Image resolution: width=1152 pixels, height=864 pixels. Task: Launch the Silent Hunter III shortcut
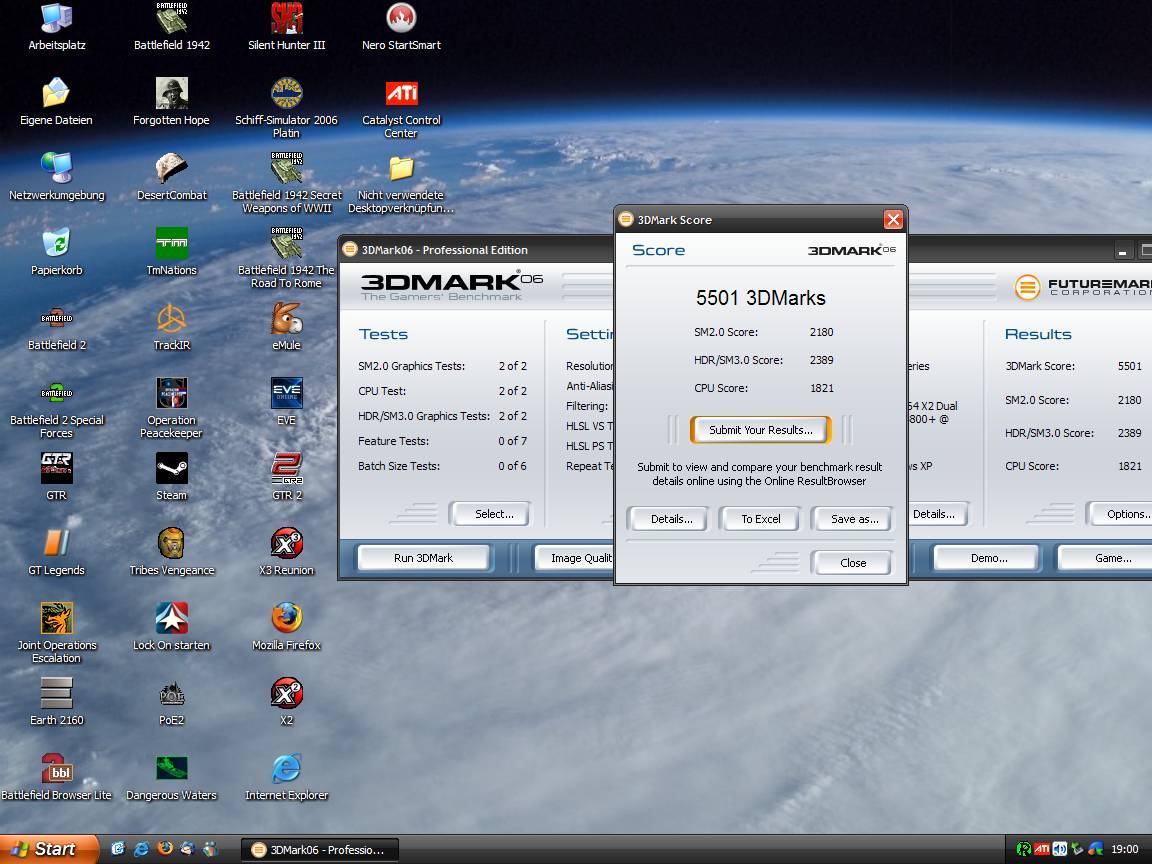point(287,27)
